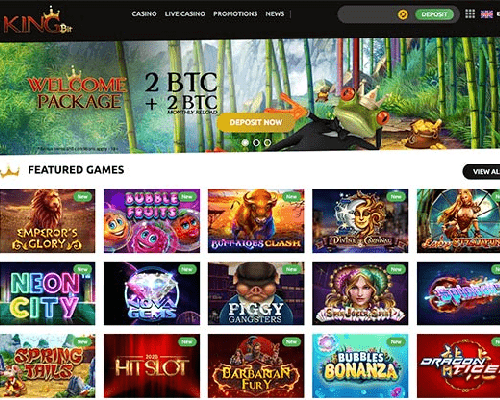
Task: Switch to the second banner slide dot
Action: (256, 143)
